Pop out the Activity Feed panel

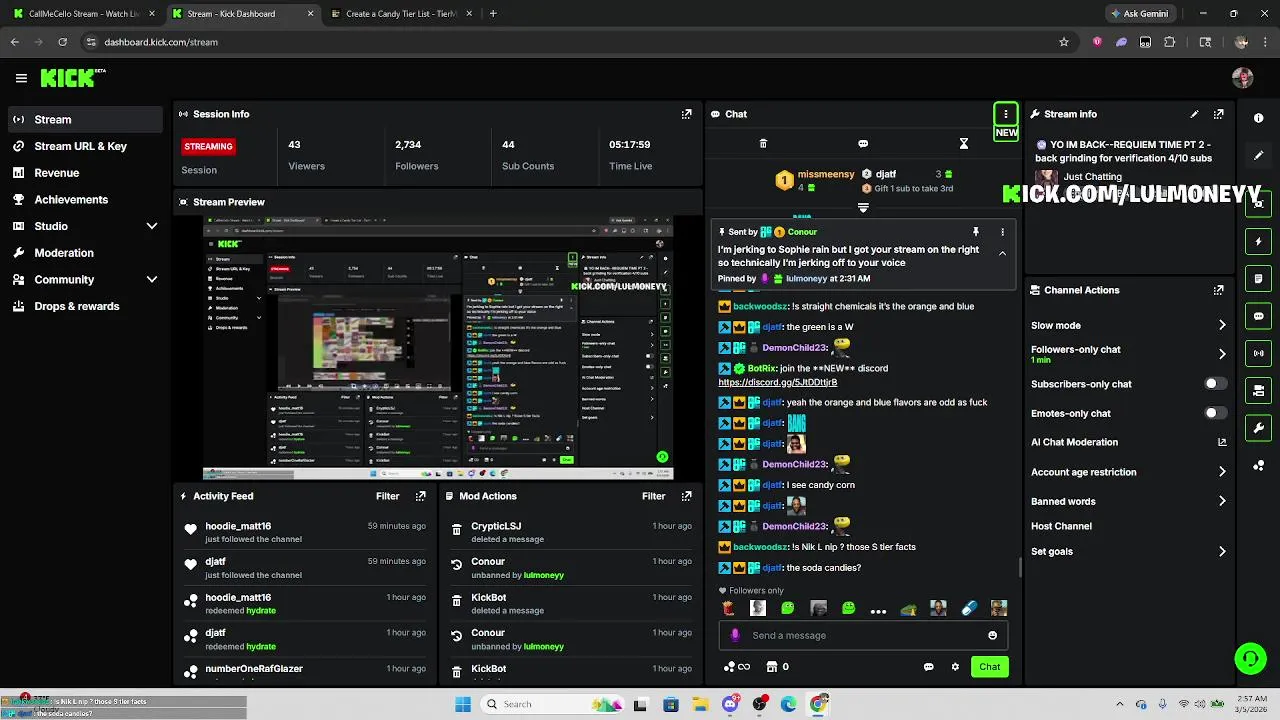pos(420,496)
